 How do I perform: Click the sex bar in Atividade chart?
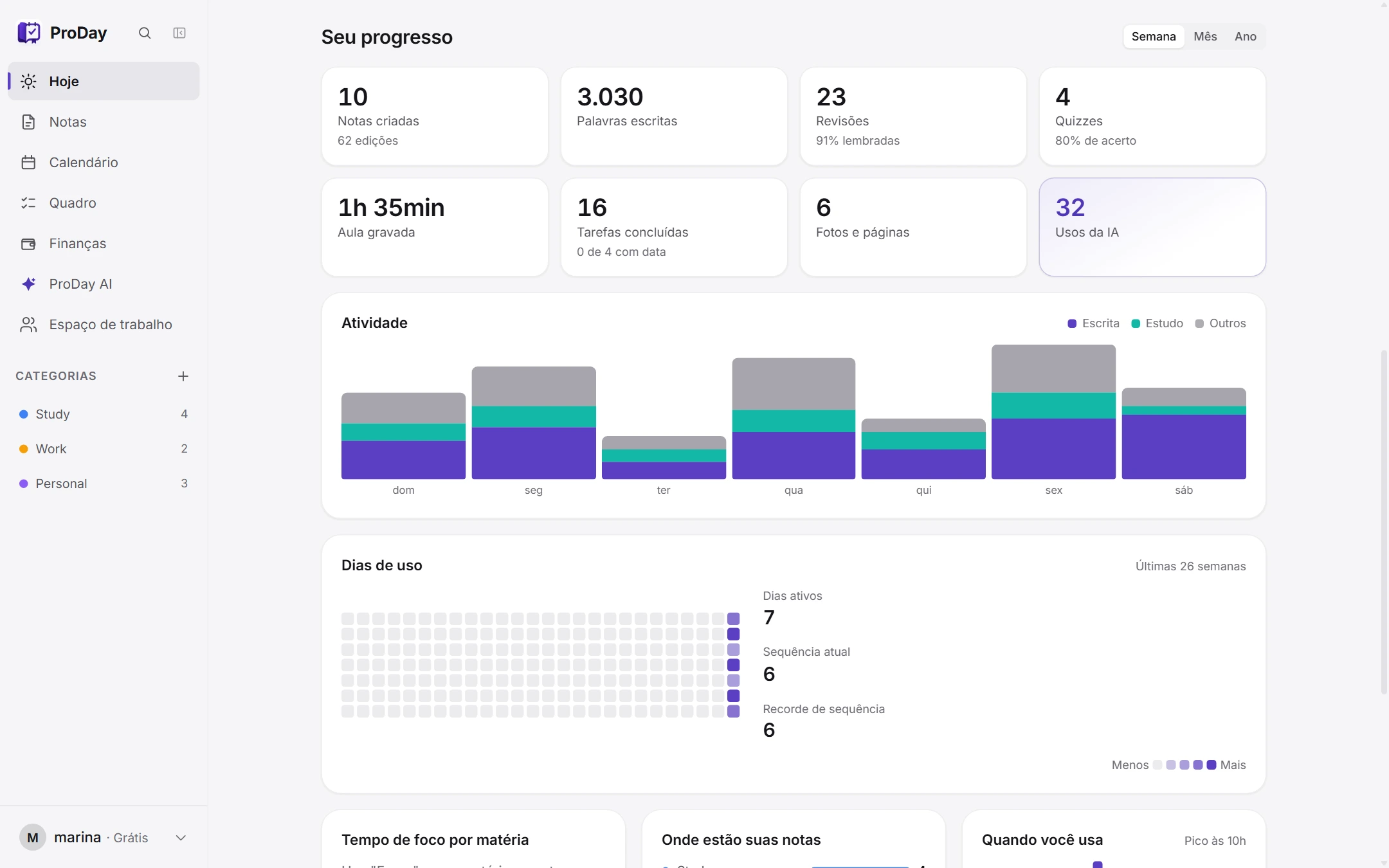click(1053, 411)
